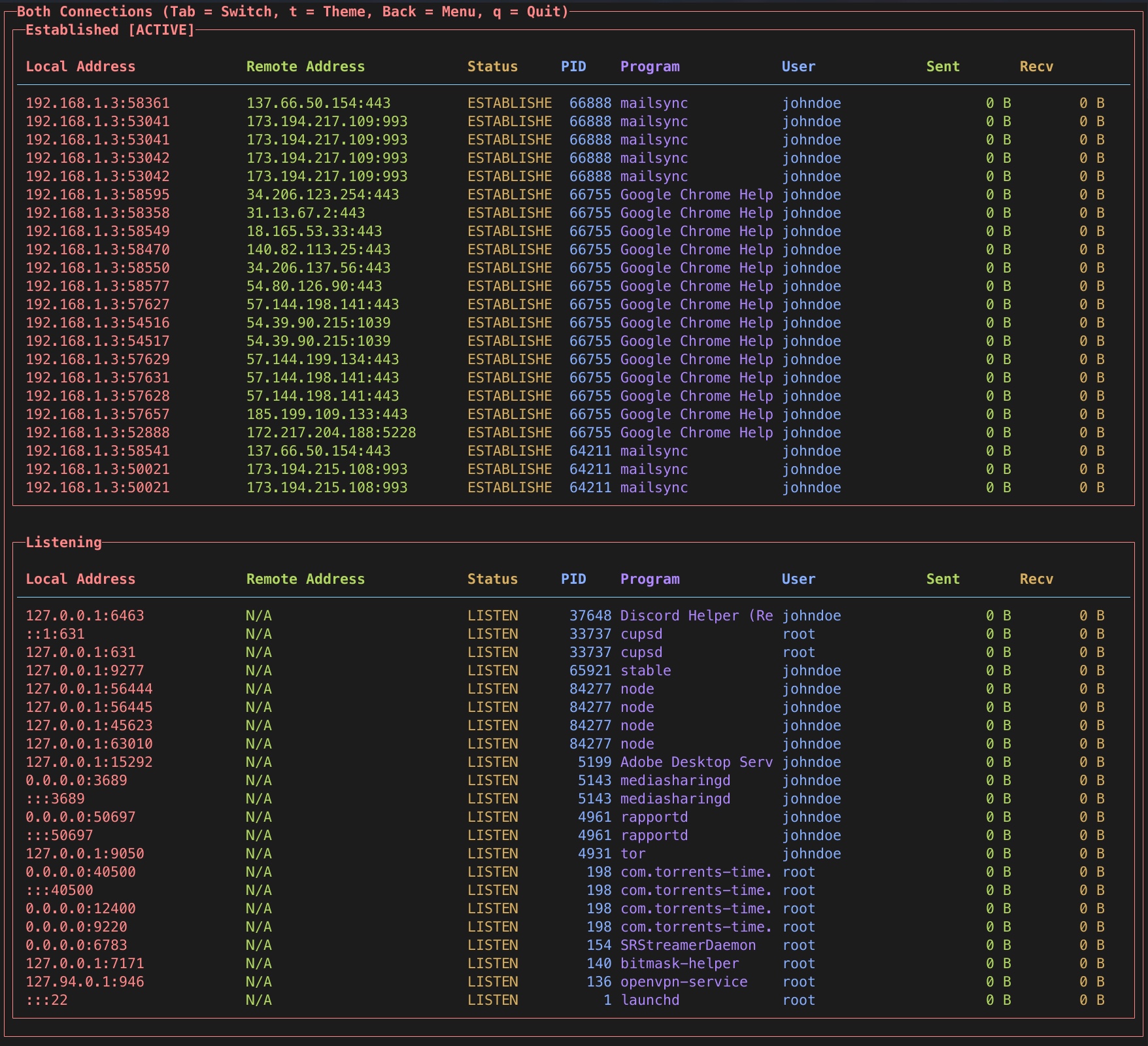Select listening address :::3689
Viewport: 1148px width, 1046px height.
pos(55,799)
